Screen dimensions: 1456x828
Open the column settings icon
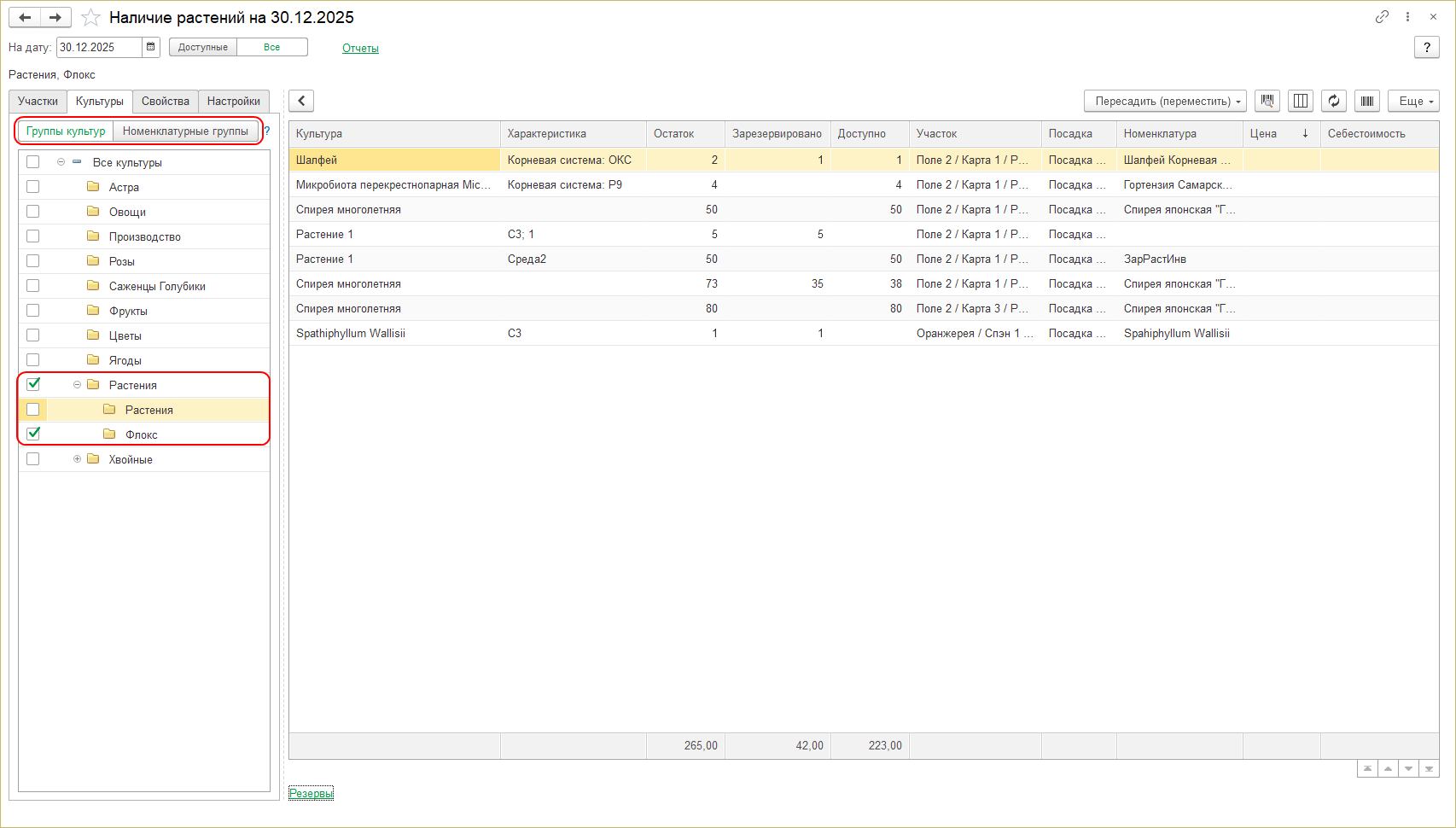[x=1301, y=101]
